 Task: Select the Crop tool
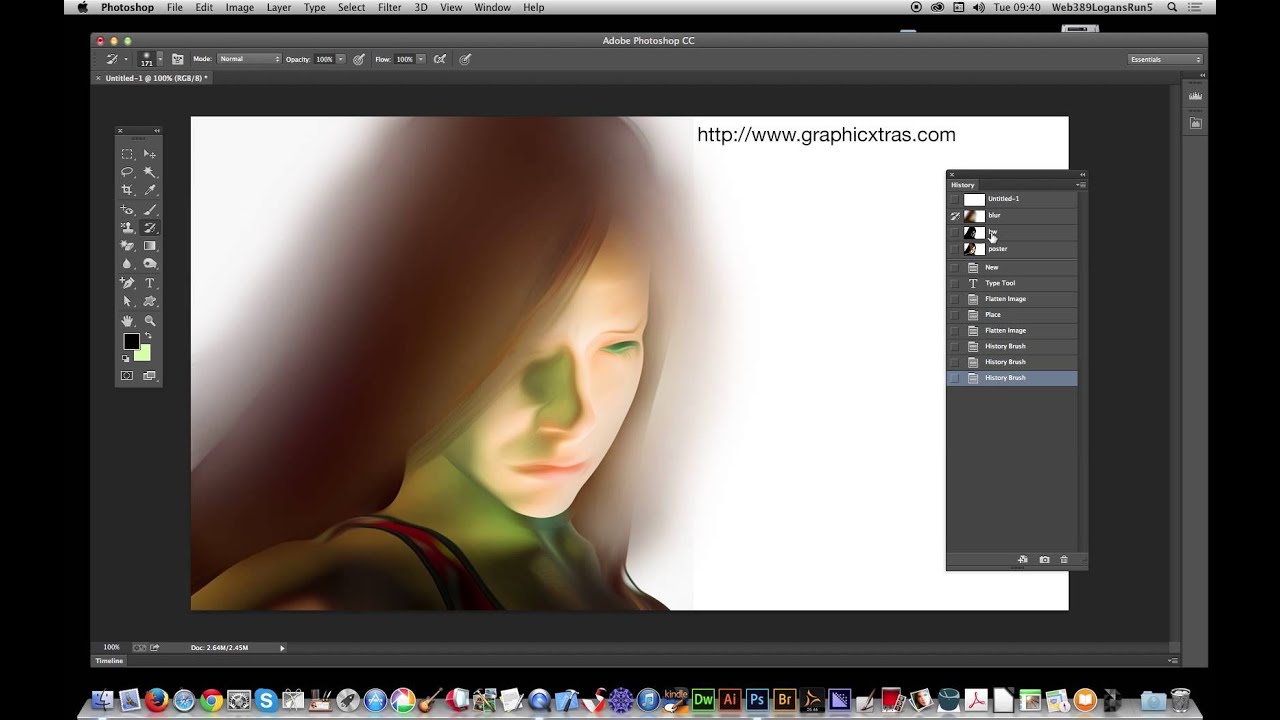tap(127, 190)
